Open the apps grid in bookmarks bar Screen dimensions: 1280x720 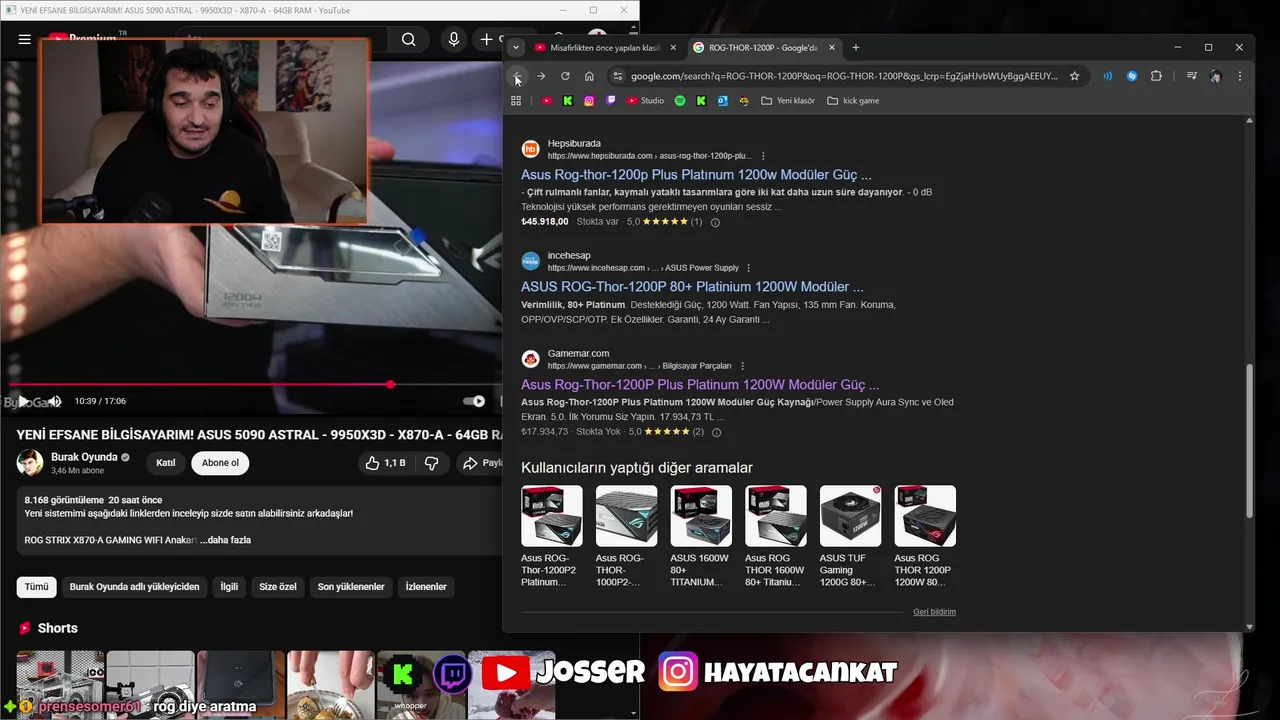point(516,100)
